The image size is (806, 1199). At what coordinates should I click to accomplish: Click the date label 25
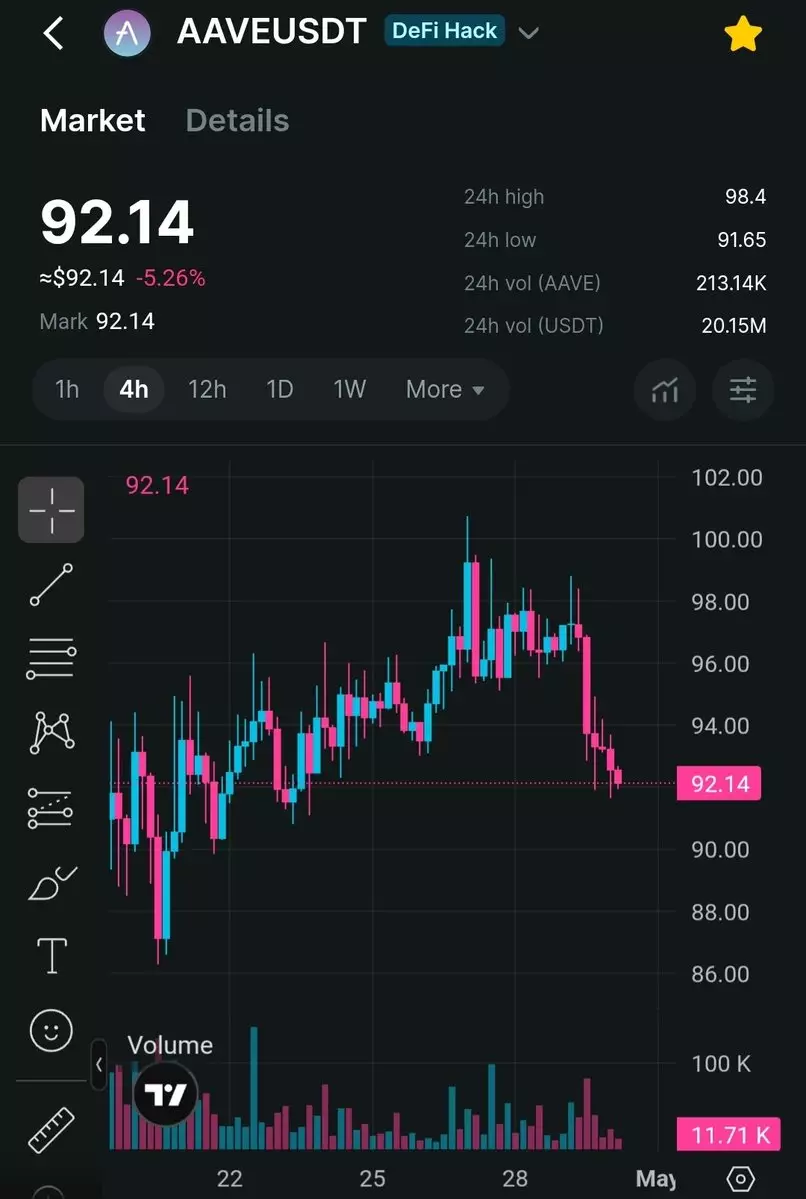click(x=372, y=1178)
